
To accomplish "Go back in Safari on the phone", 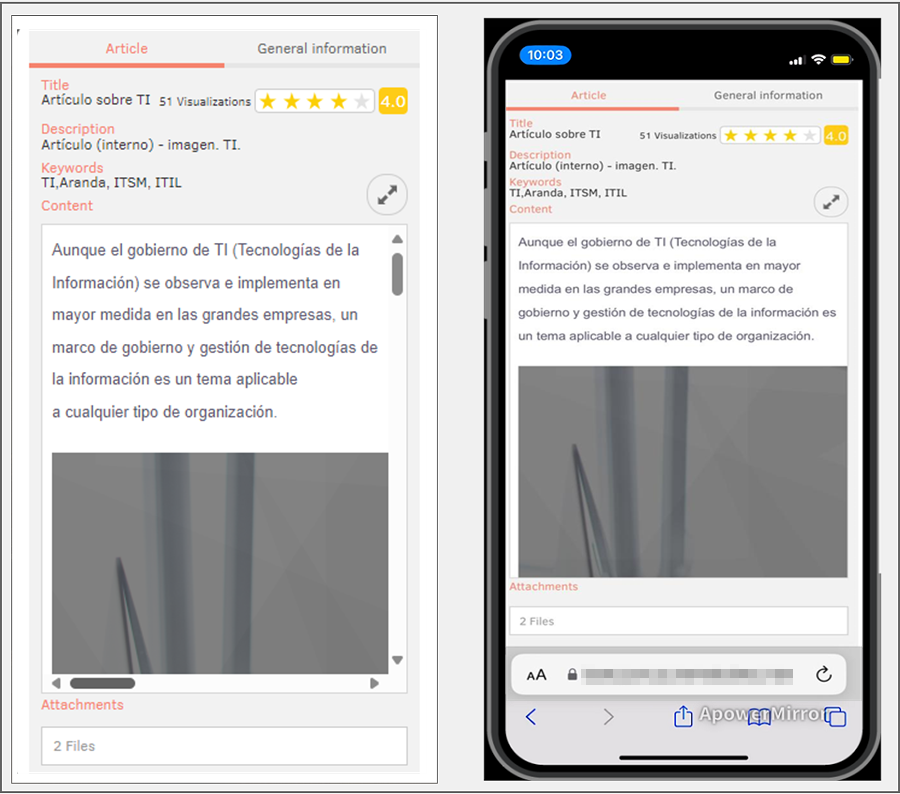I will pos(531,716).
